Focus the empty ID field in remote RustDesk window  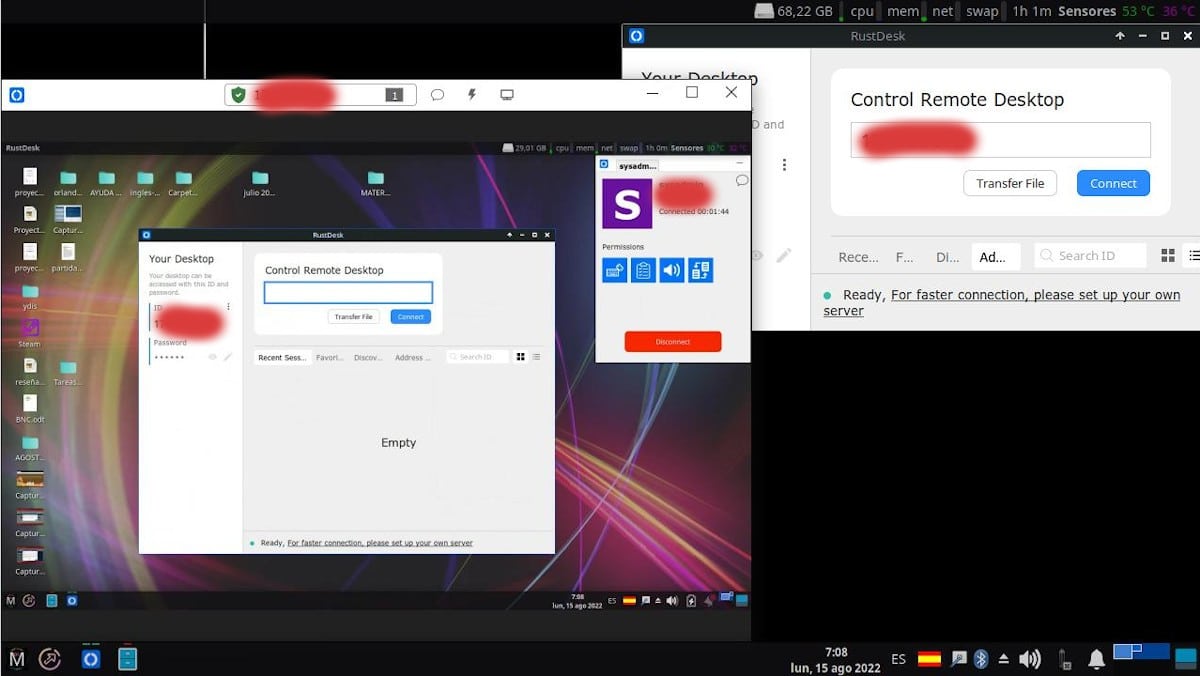[348, 292]
